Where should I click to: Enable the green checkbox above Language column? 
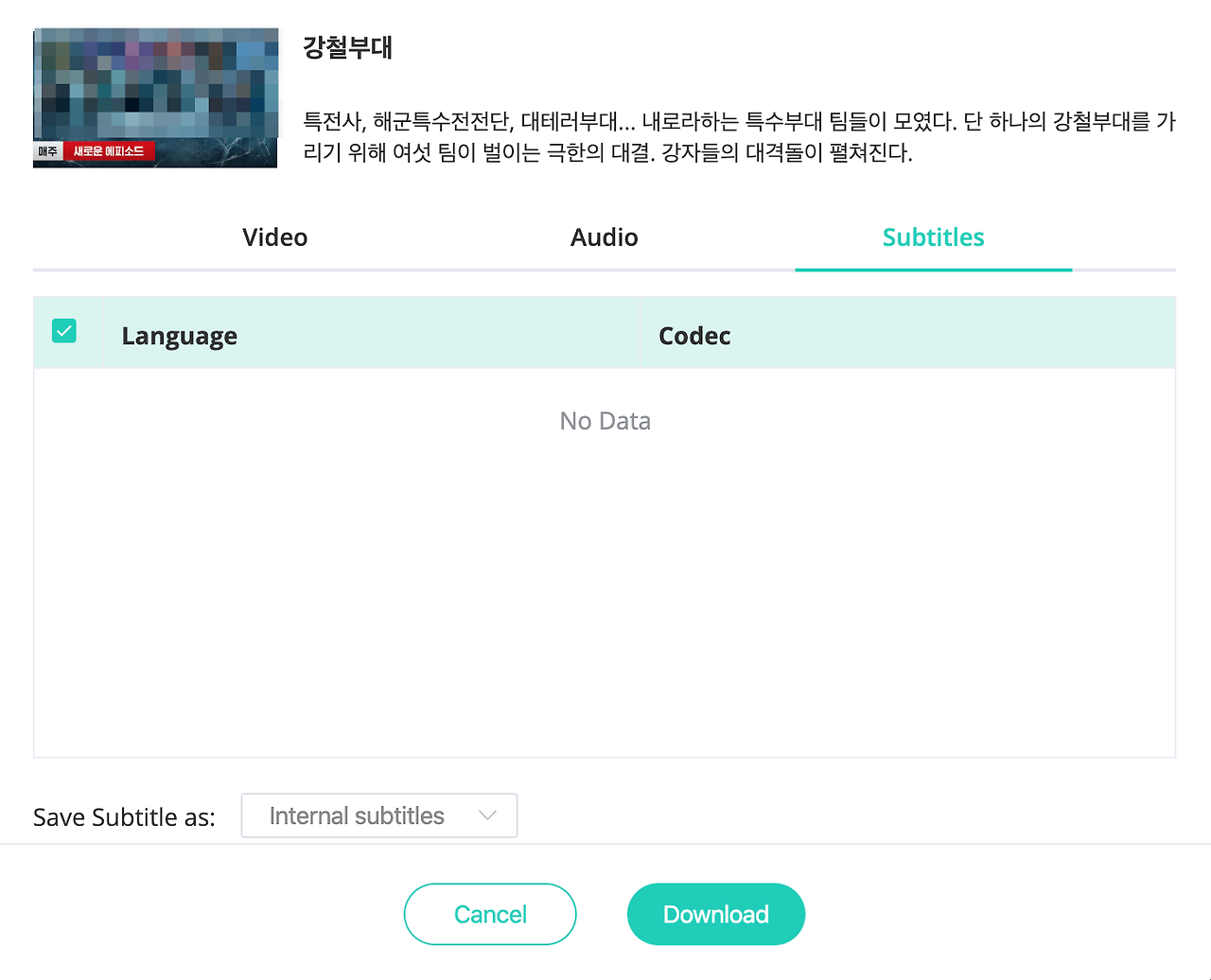tap(64, 331)
